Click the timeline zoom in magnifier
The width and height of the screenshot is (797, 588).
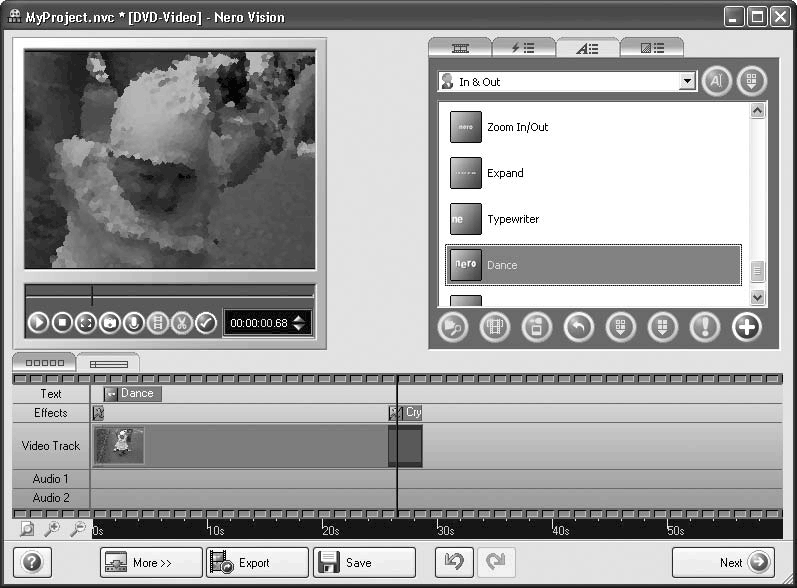(x=50, y=530)
